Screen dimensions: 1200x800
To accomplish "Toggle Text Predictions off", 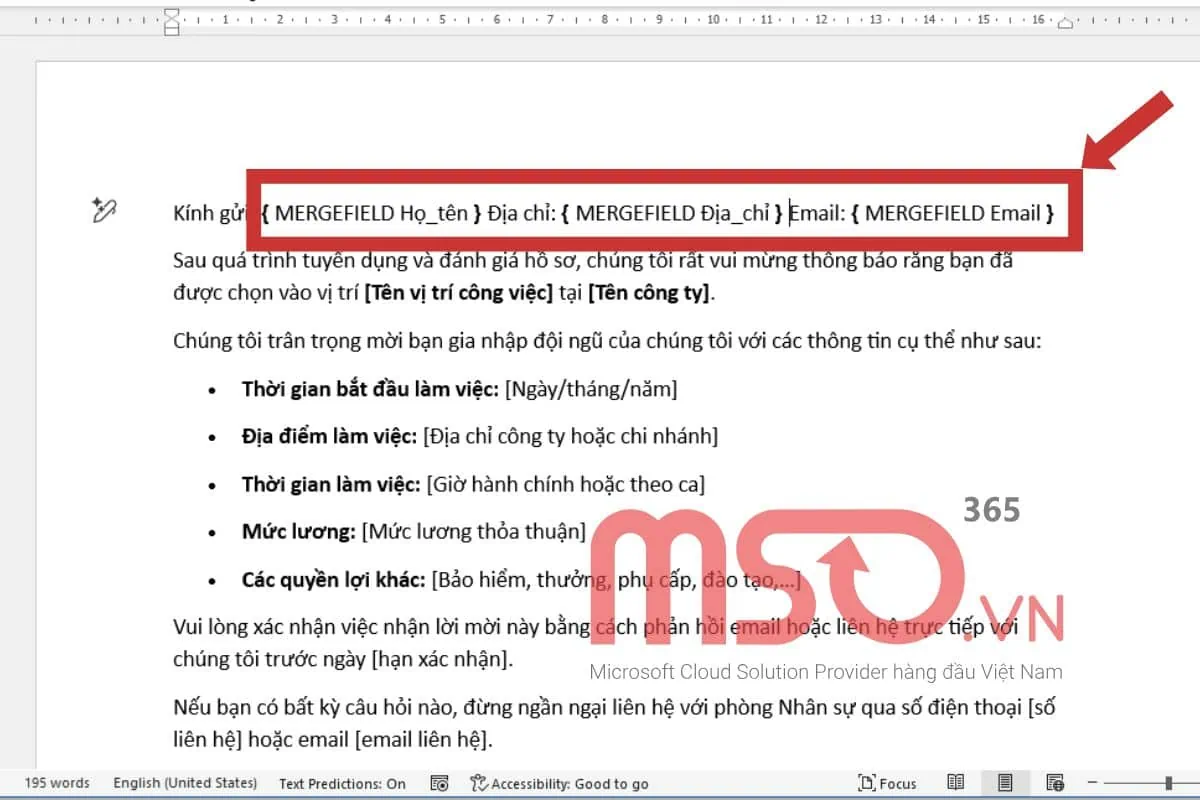I will 340,784.
